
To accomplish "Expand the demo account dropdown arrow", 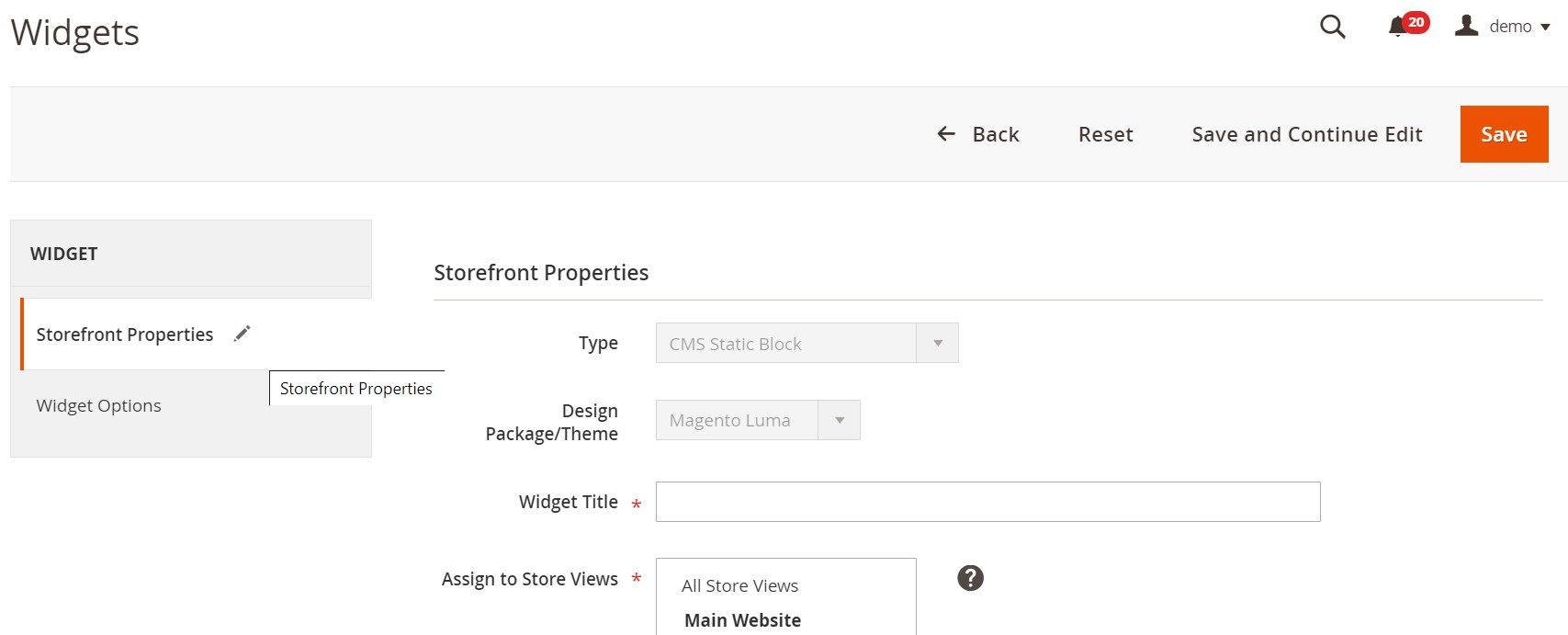I will coord(1546,28).
